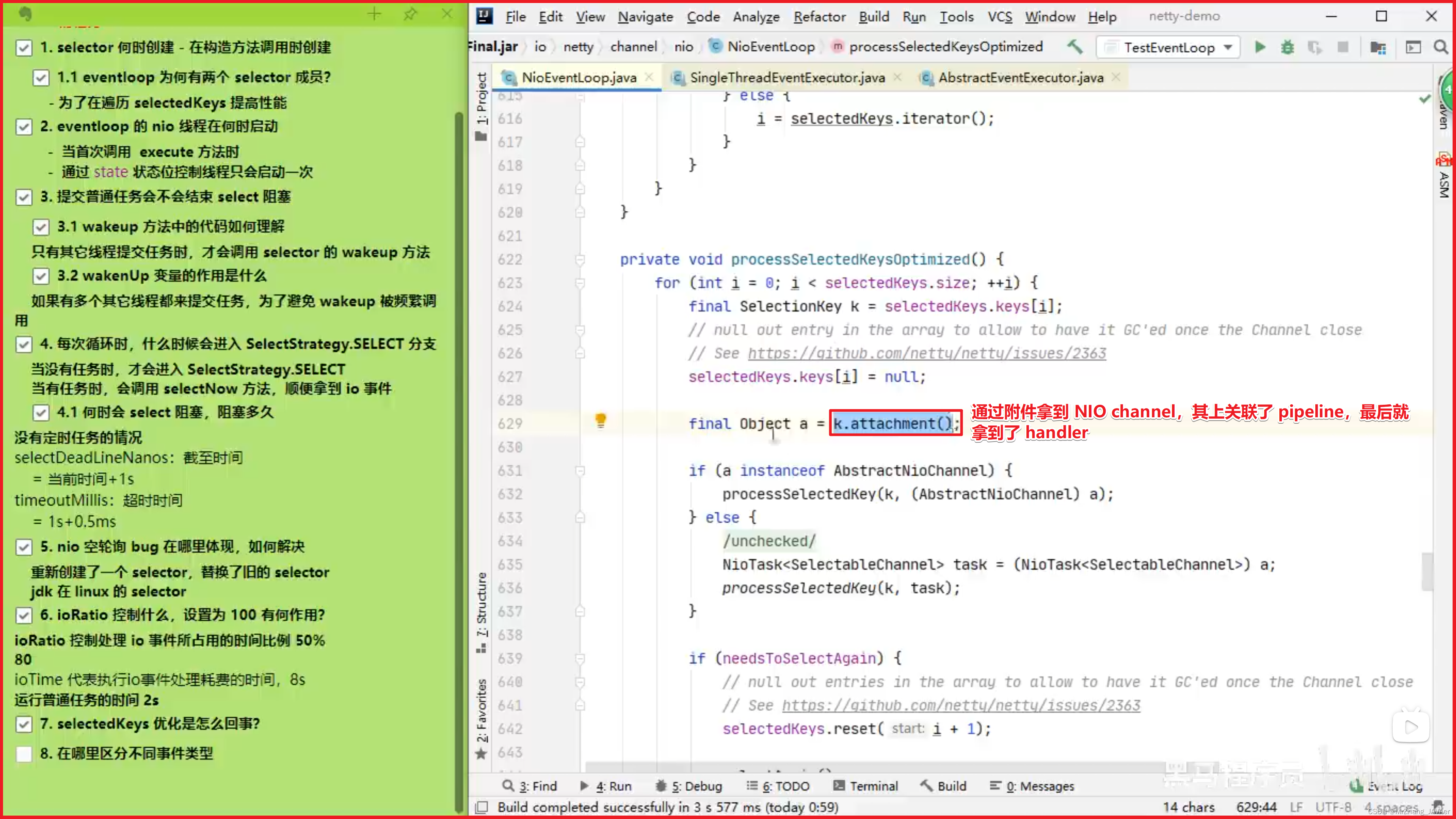The width and height of the screenshot is (1456, 819).
Task: Uncheck item 1 selector 何时创建
Action: click(24, 47)
